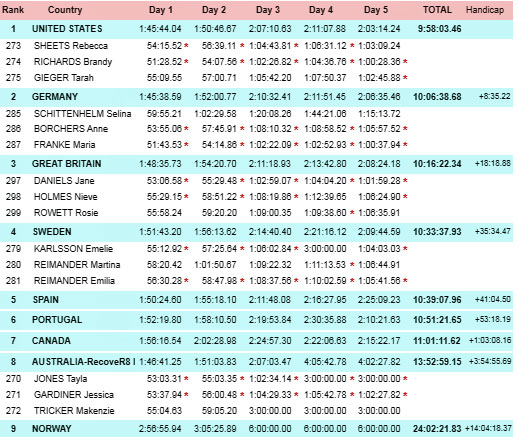
Task: Click rider FRANKE Maria
Action: [64, 145]
